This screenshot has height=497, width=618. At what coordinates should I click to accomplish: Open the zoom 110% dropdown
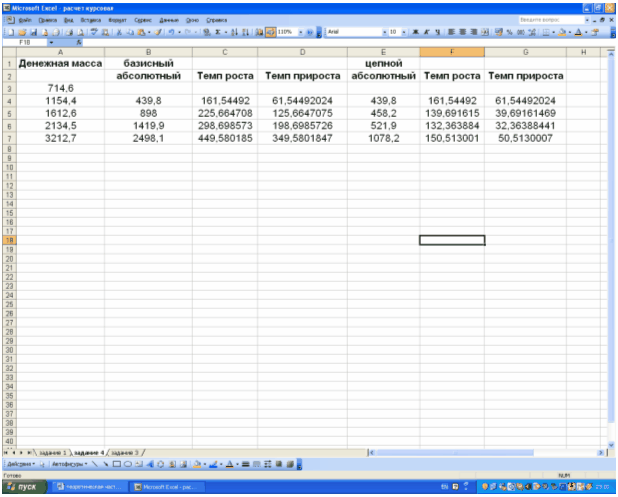pos(301,32)
